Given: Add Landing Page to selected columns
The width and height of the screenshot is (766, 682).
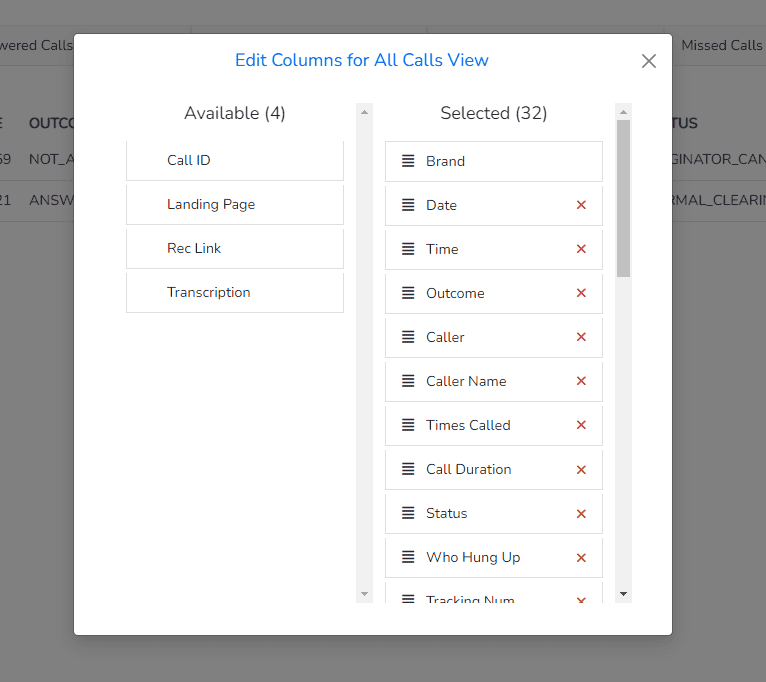Looking at the screenshot, I should [235, 205].
